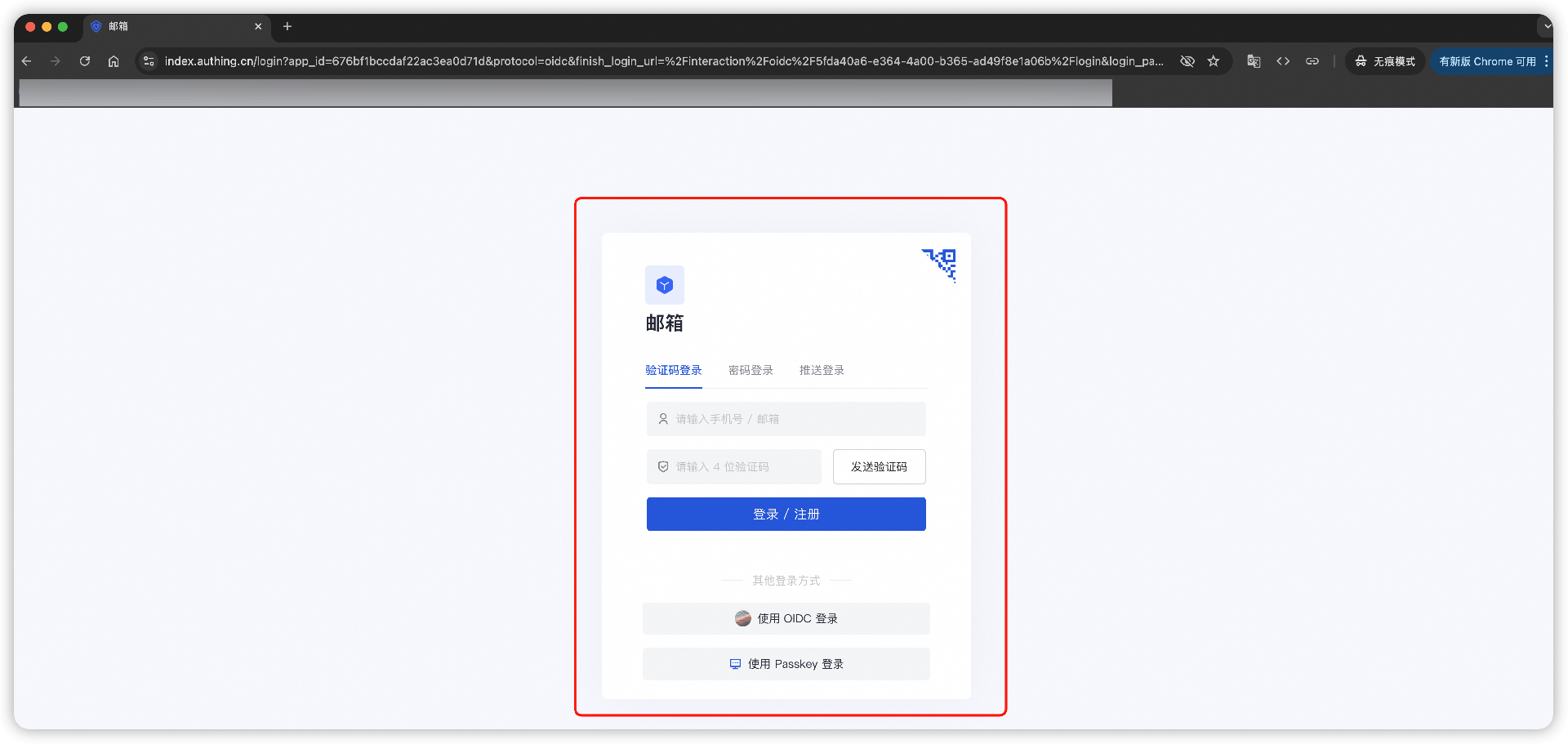1568x744 pixels.
Task: Click the blue cube app logo
Action: tap(665, 285)
